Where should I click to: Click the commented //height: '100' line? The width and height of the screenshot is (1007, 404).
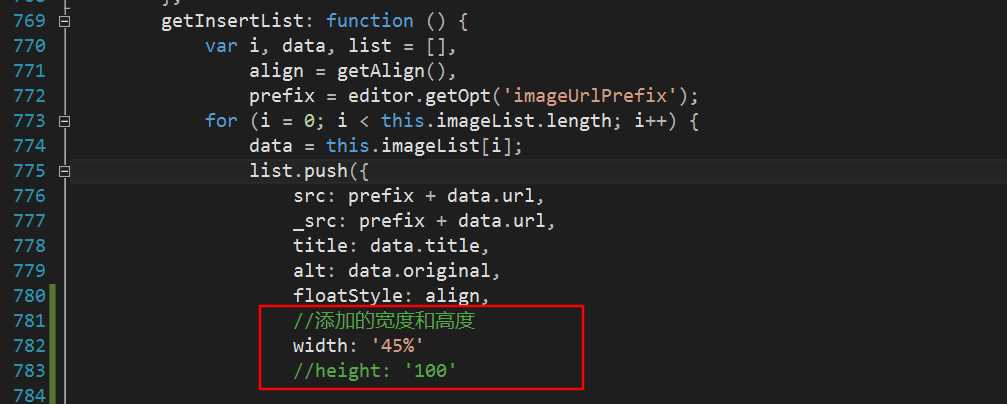pos(375,371)
